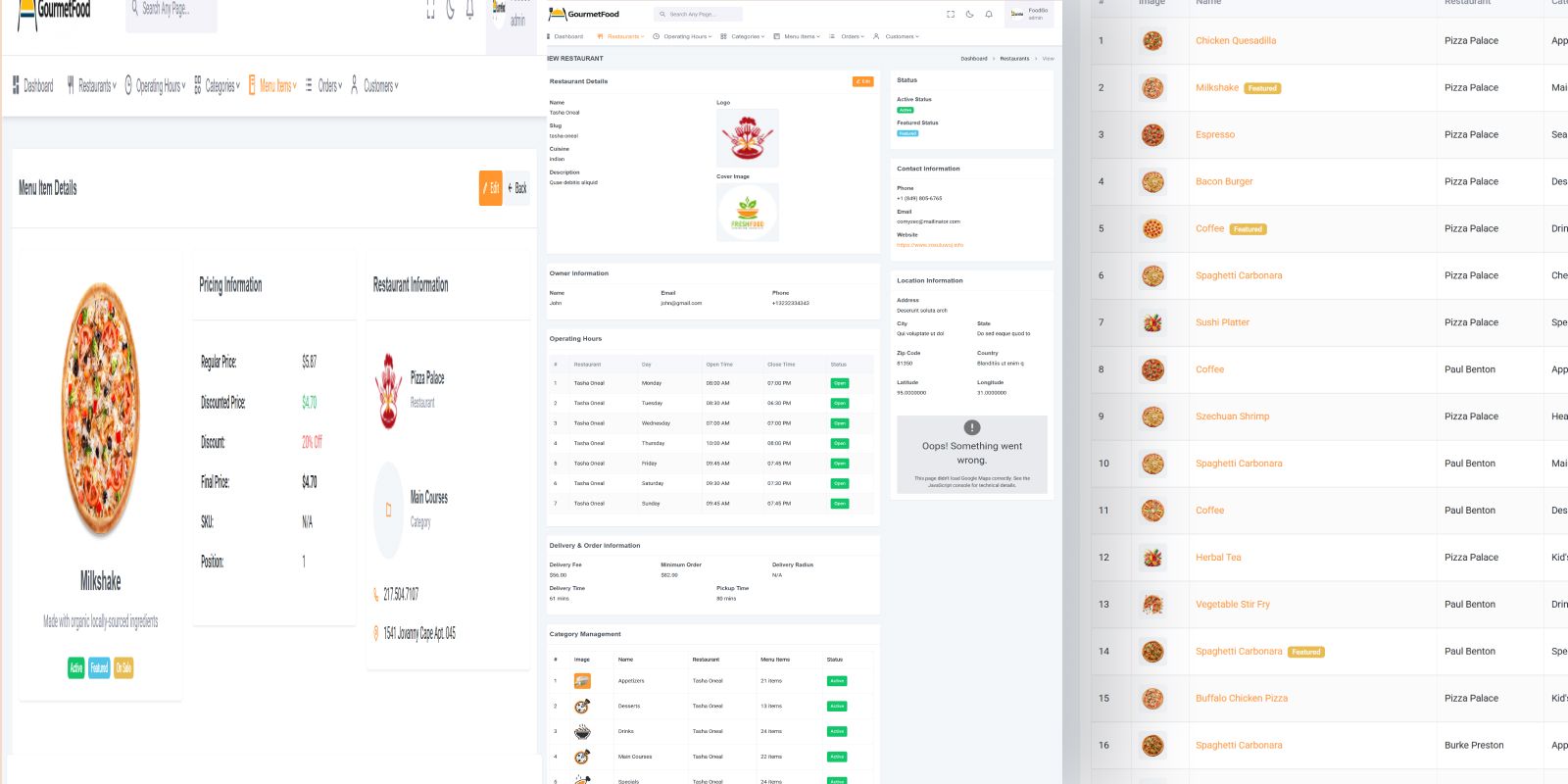
Task: Open the Bacon Burger menu item link
Action: click(1224, 182)
